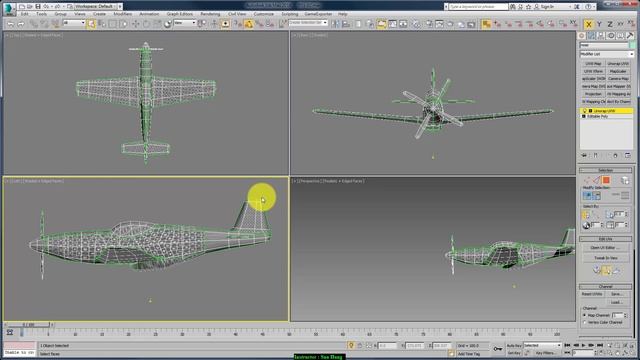Screen dimensions: 640x360
Task: Click the Mirror tool icon
Action: (336, 24)
